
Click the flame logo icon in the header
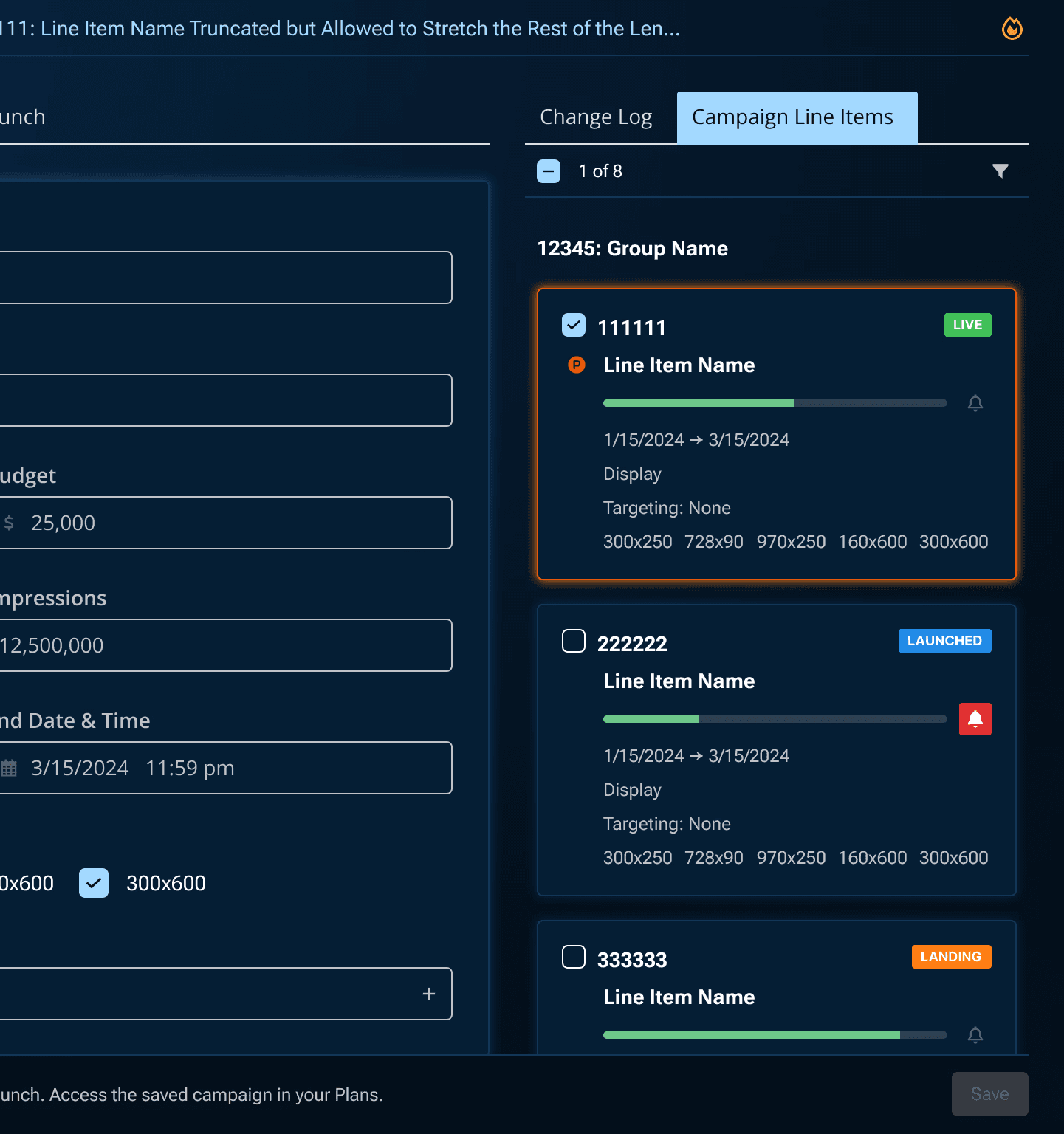[1012, 29]
